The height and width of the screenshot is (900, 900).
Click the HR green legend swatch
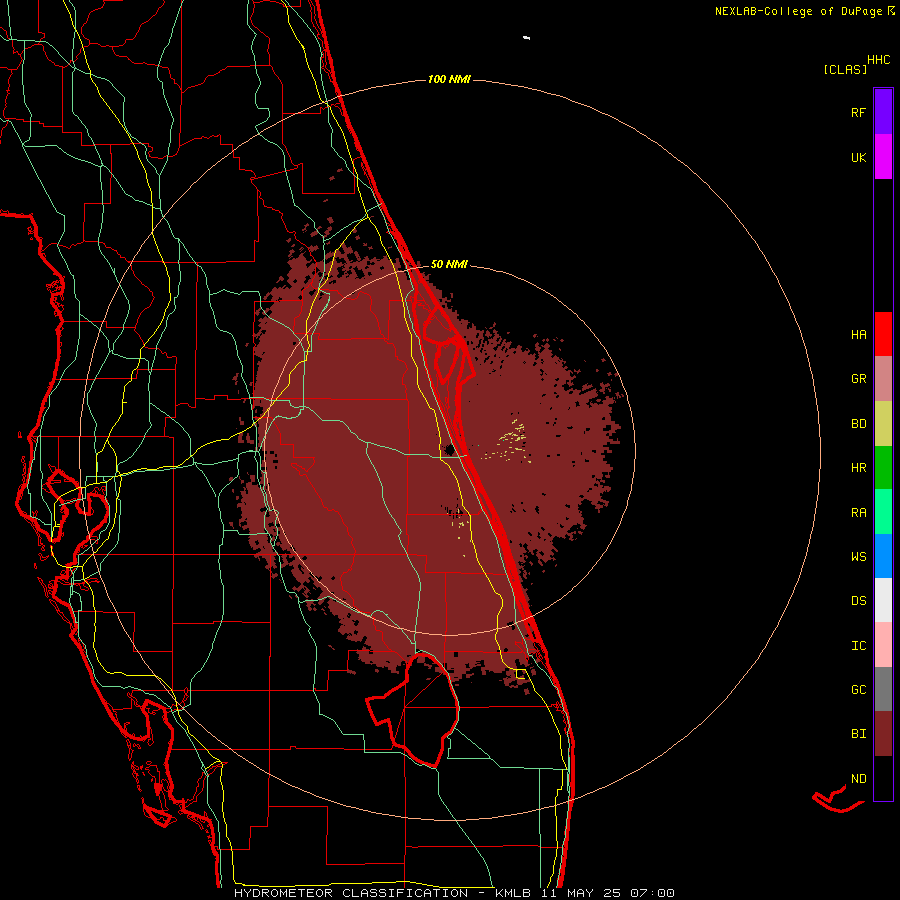883,467
